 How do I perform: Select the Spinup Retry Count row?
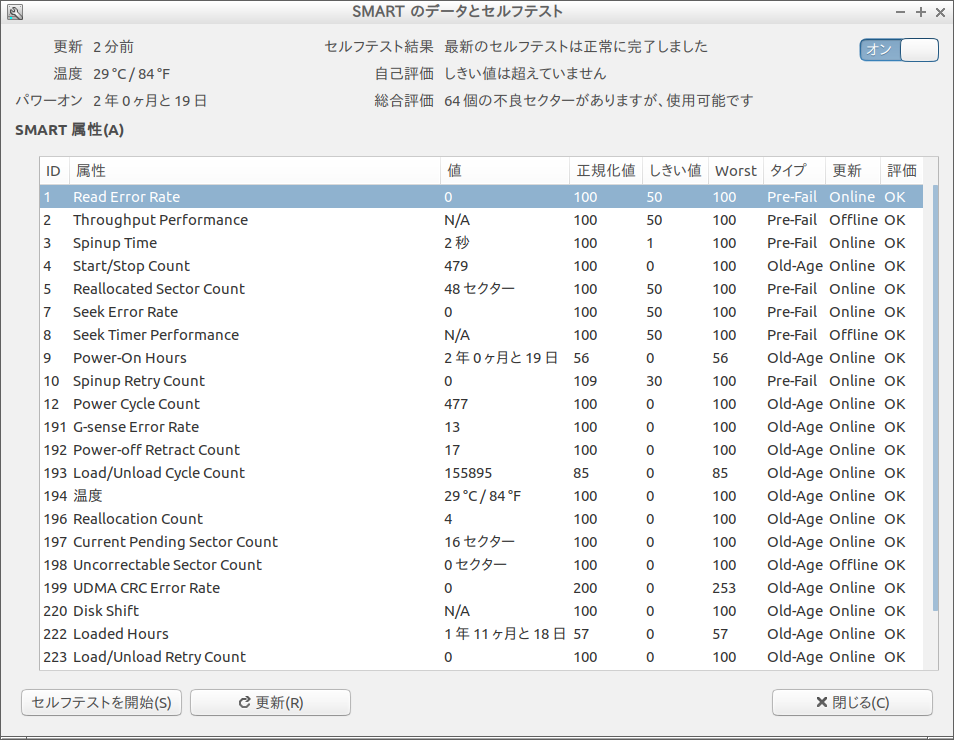[x=481, y=381]
